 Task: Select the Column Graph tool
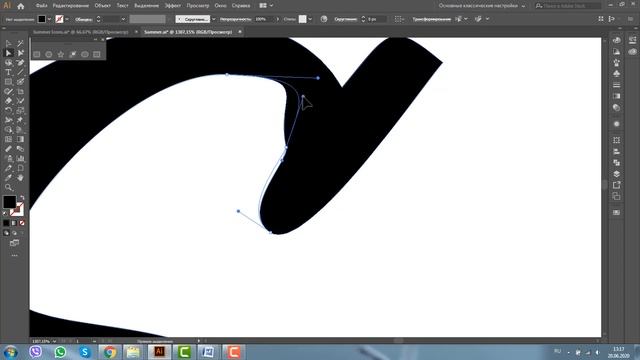[20, 158]
